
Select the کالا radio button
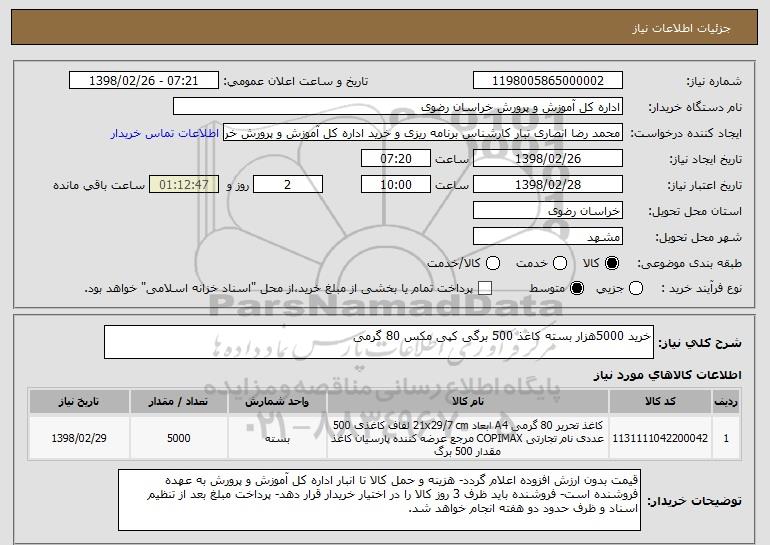tap(612, 263)
